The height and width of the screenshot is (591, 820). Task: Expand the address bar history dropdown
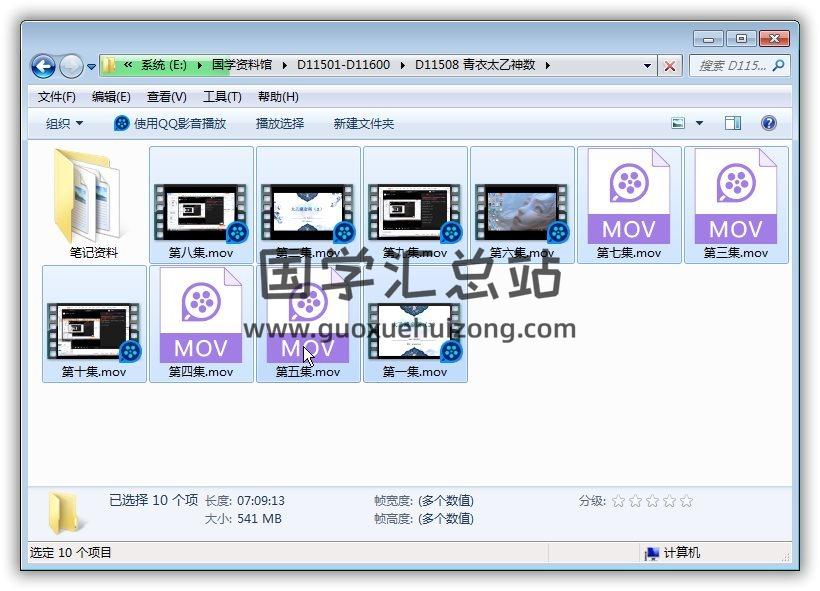pyautogui.click(x=647, y=66)
